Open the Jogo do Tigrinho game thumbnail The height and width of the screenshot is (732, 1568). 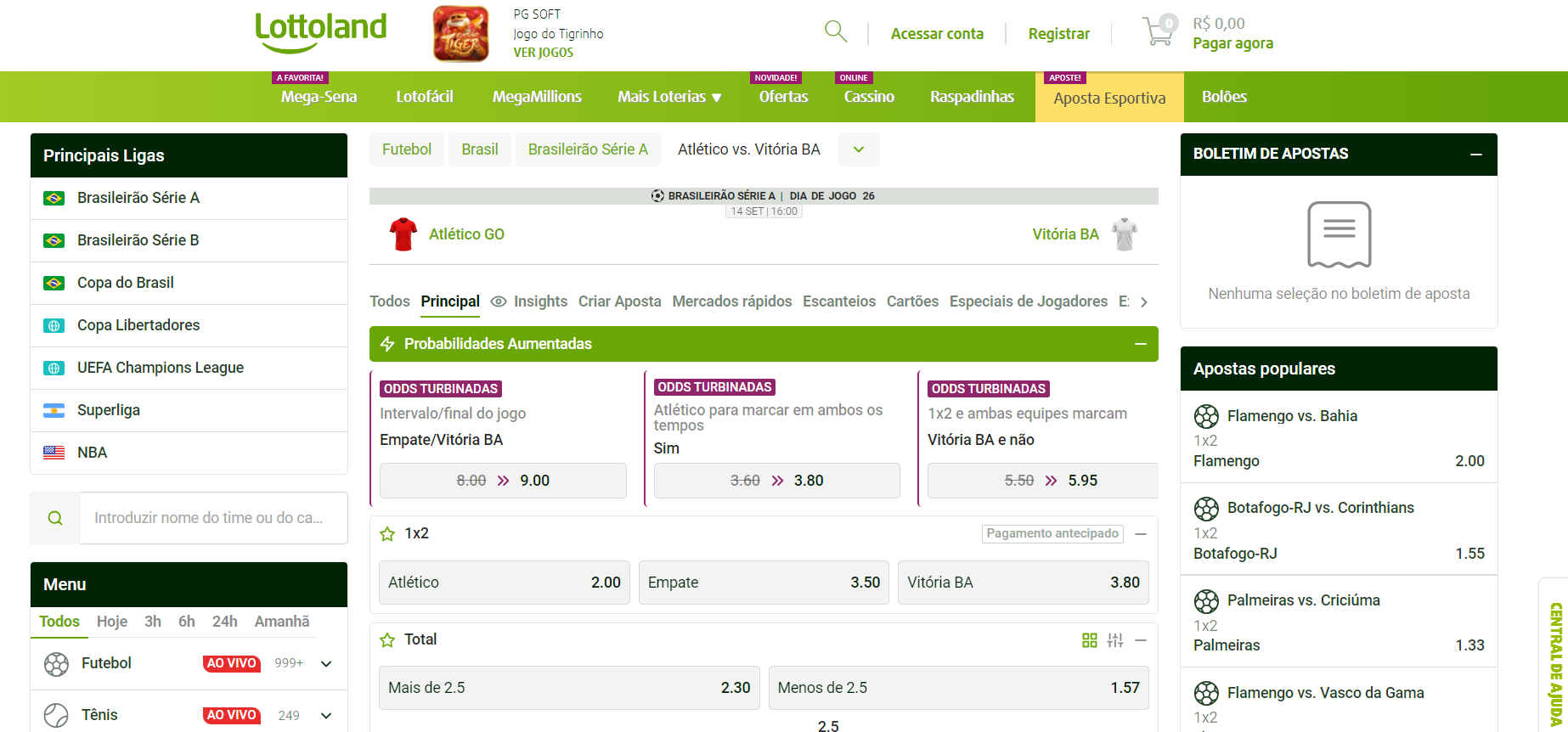coord(460,34)
